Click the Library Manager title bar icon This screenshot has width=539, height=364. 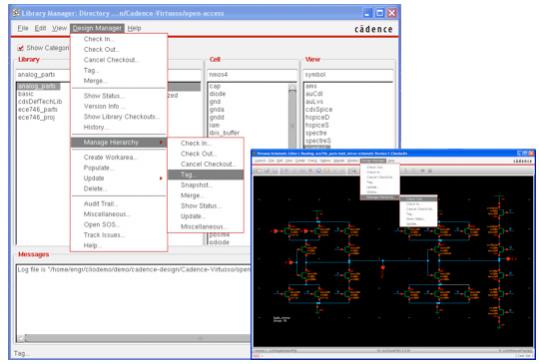pyautogui.click(x=16, y=13)
